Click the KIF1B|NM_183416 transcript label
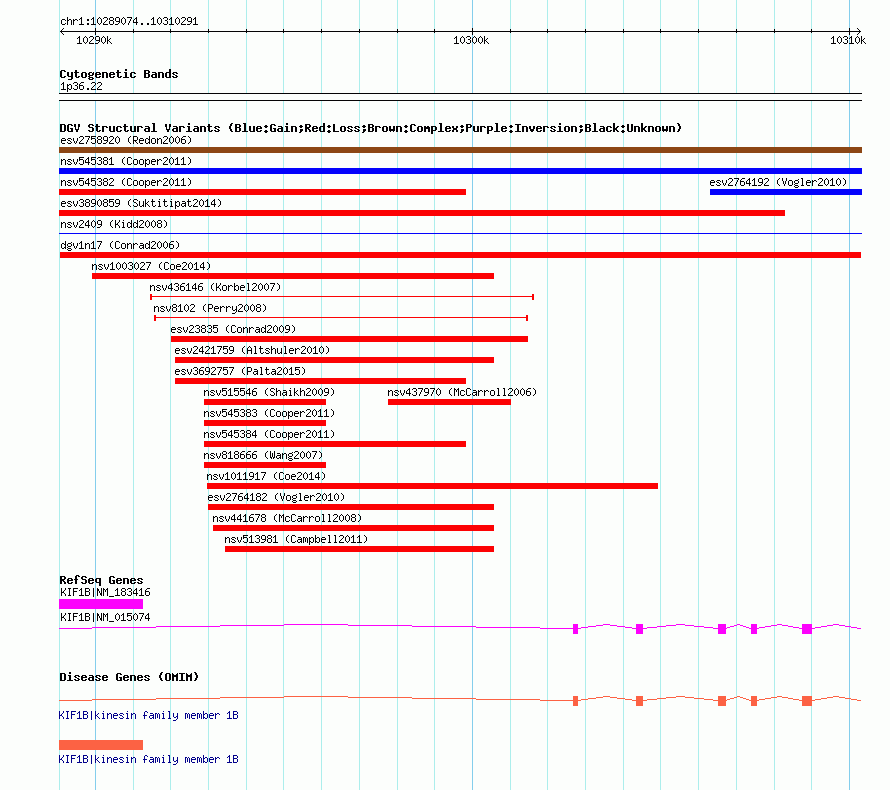Screen dimensions: 890x790 [x=105, y=592]
